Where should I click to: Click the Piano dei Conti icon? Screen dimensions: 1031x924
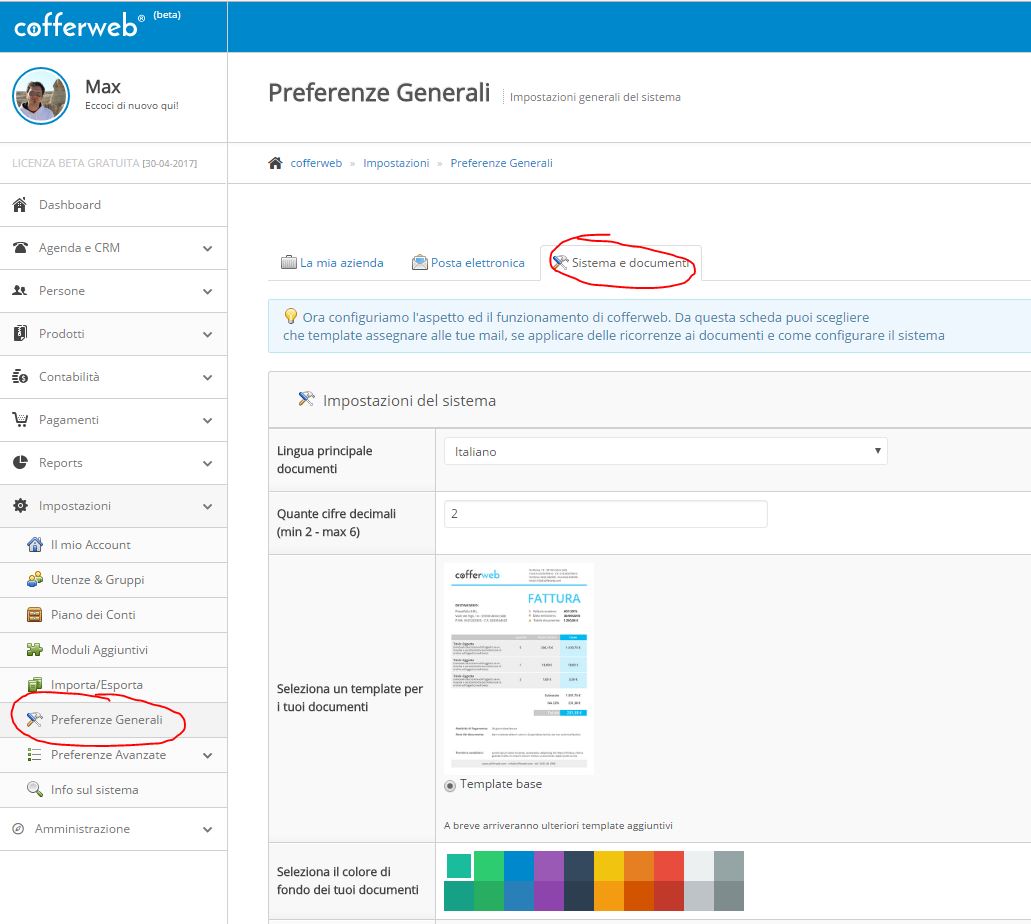click(x=34, y=615)
